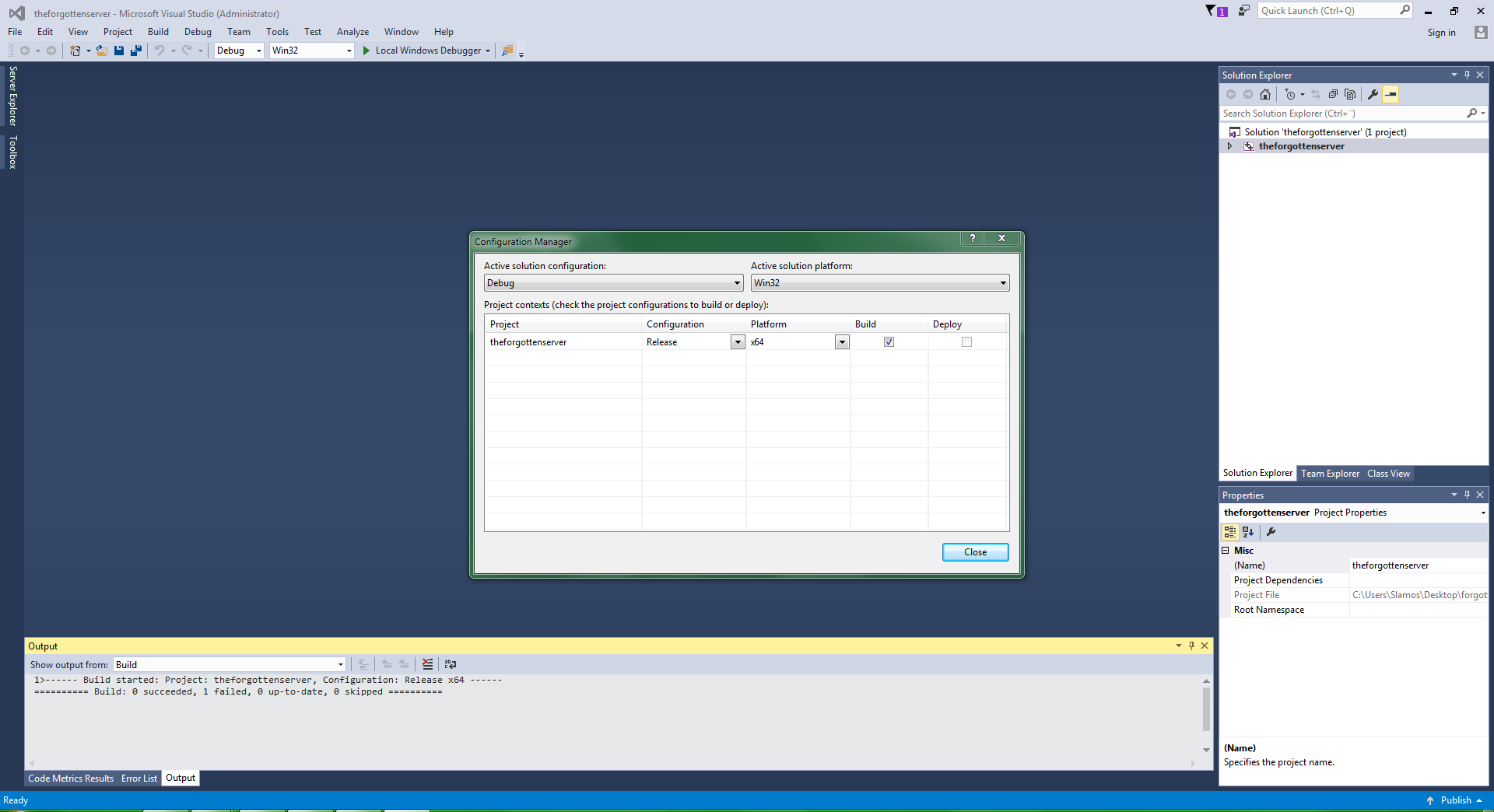Click the Output panel vertical scrollbar
Image resolution: width=1494 pixels, height=812 pixels.
pos(1206,709)
